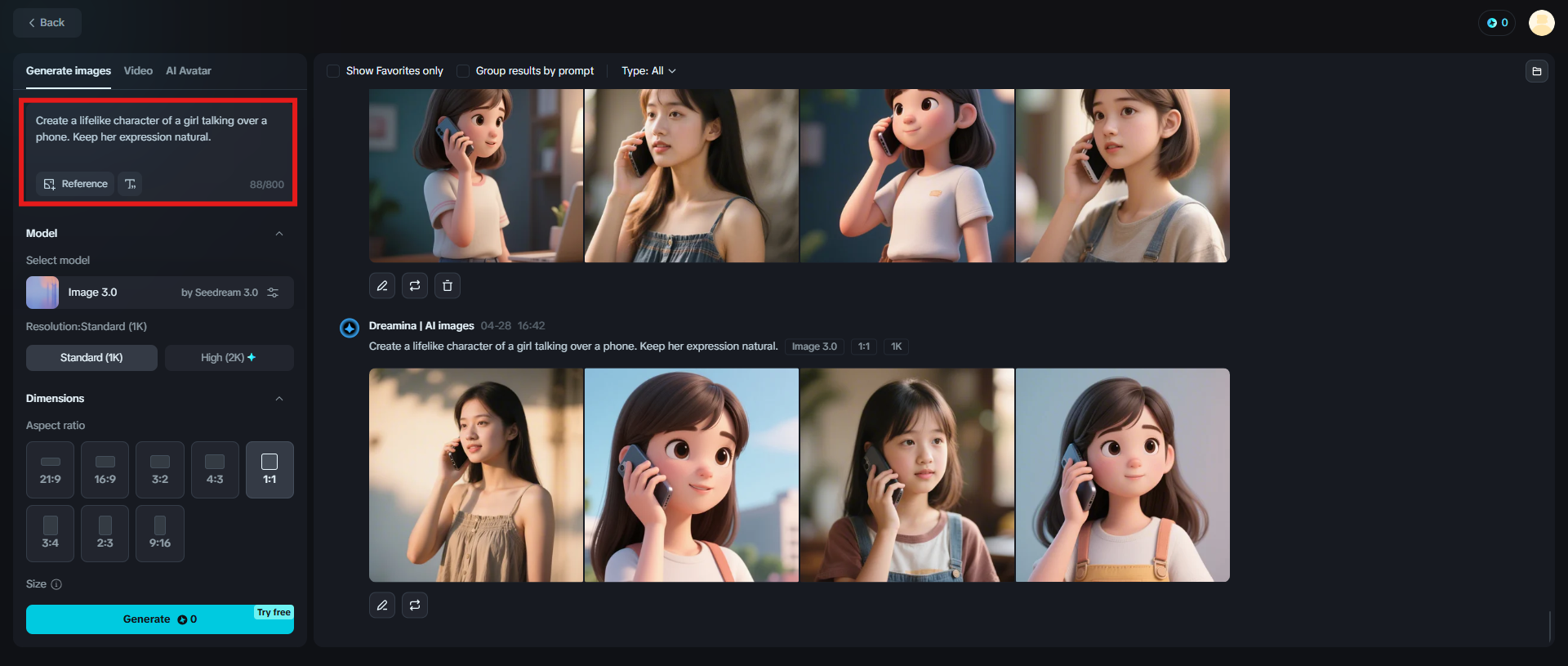Image resolution: width=1568 pixels, height=666 pixels.
Task: Open first upper-row image of cartoon girl
Action: click(x=476, y=176)
